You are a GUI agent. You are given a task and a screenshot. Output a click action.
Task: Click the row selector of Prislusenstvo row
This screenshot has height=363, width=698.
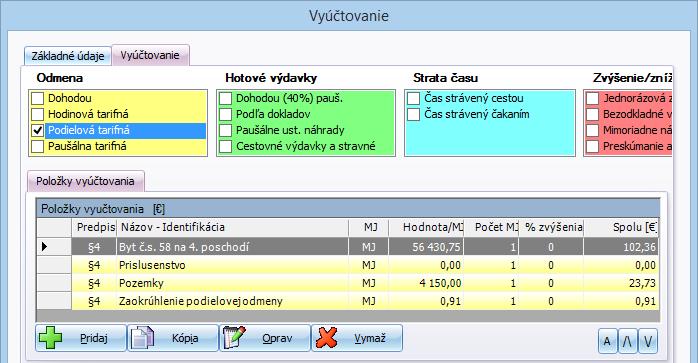click(x=54, y=265)
